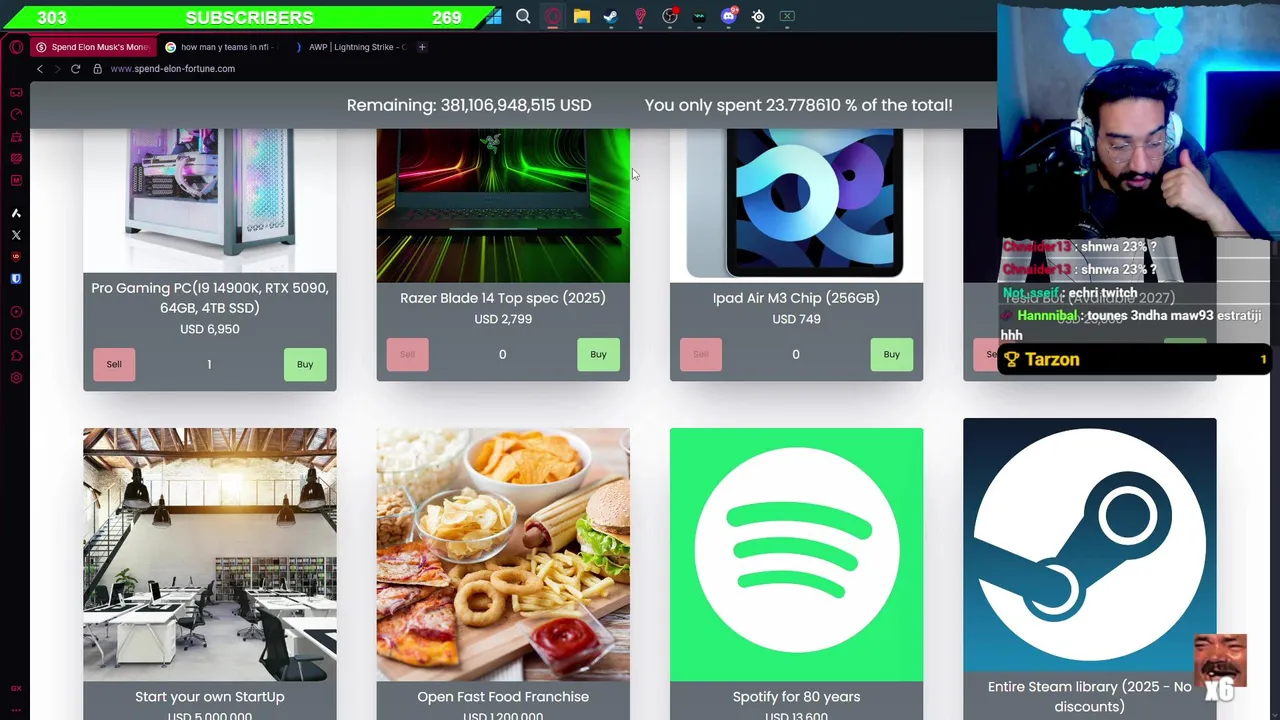The image size is (1280, 720).
Task: Click Tarzon name in stream overlay
Action: click(x=1052, y=360)
